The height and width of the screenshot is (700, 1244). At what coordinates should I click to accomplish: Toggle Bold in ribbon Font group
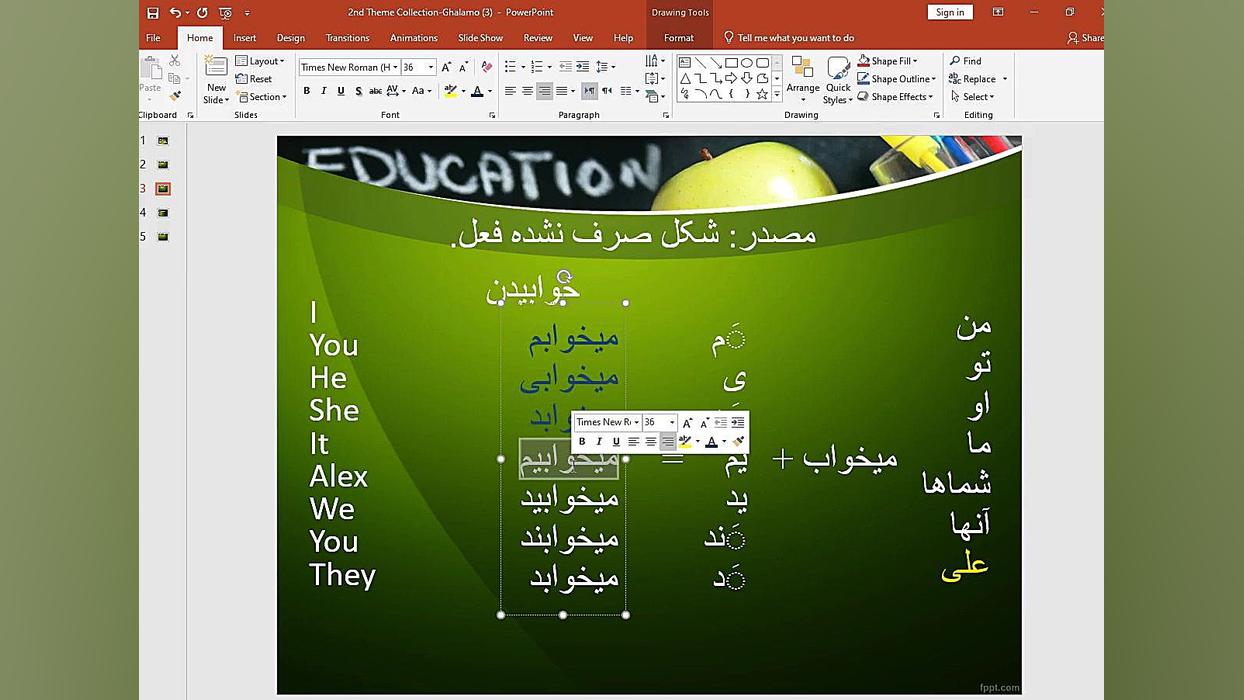point(307,91)
